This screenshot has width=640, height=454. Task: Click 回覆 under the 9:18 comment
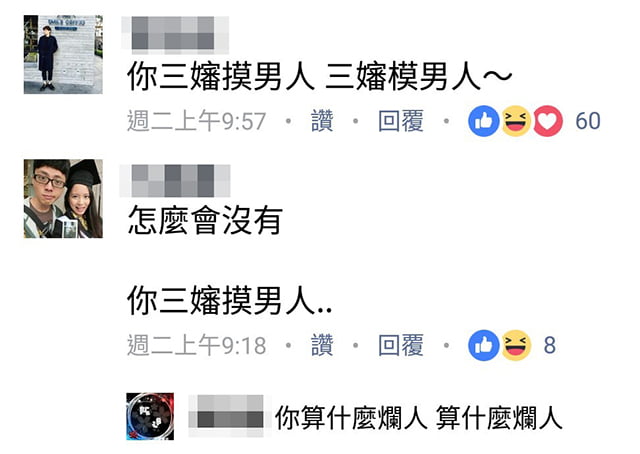tap(400, 345)
